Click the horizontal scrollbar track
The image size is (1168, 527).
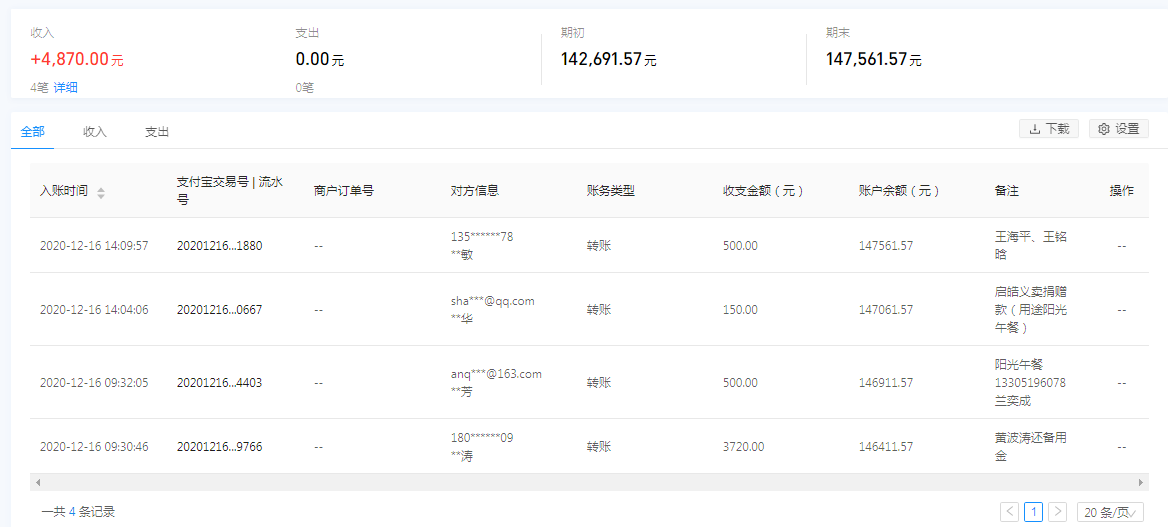588,482
